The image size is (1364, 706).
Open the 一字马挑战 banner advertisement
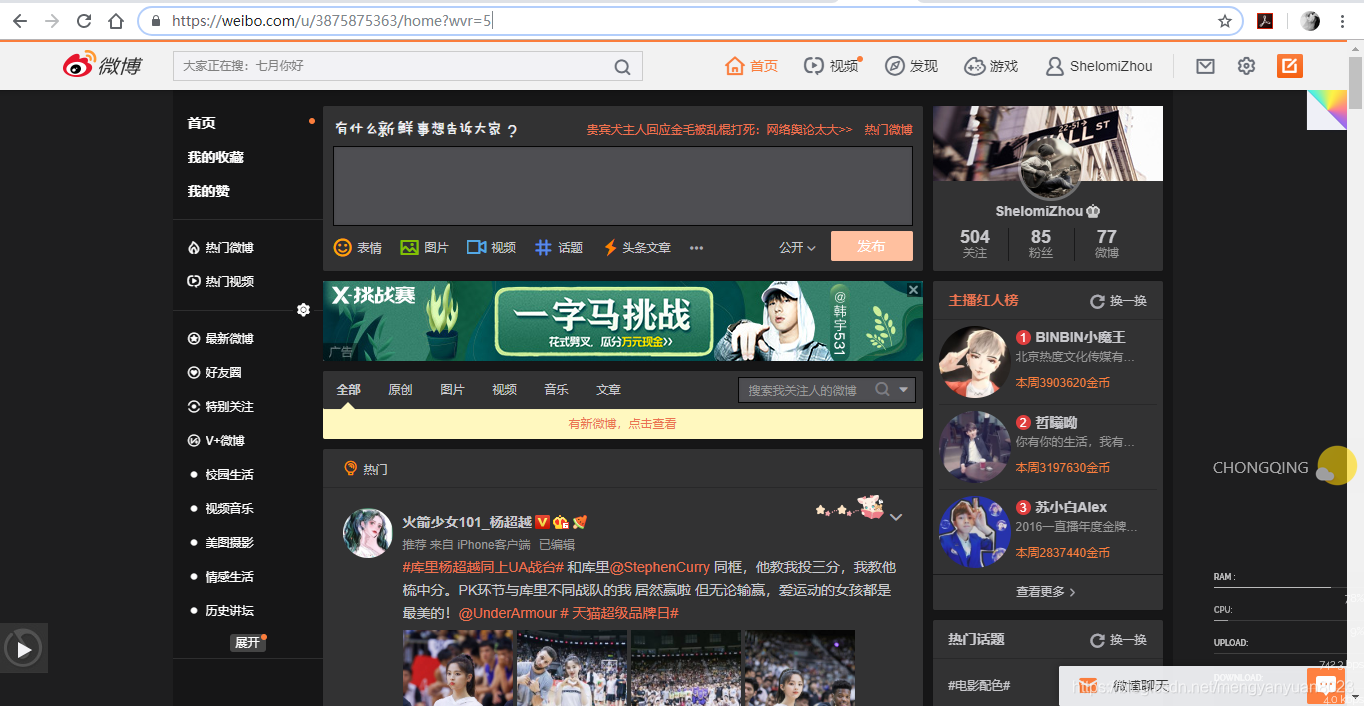[622, 321]
